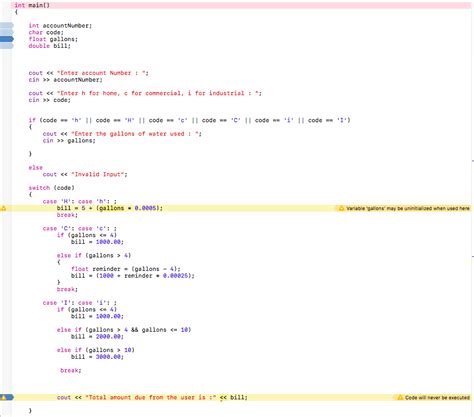This screenshot has height=417, width=474.
Task: Click the "char code;" declaration
Action: (x=46, y=32)
